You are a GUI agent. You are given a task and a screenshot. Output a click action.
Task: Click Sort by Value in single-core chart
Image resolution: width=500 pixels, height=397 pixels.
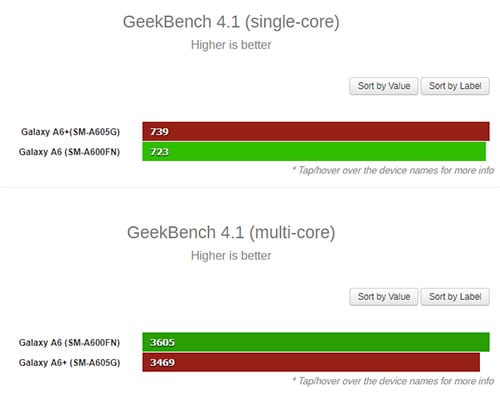pyautogui.click(x=384, y=86)
